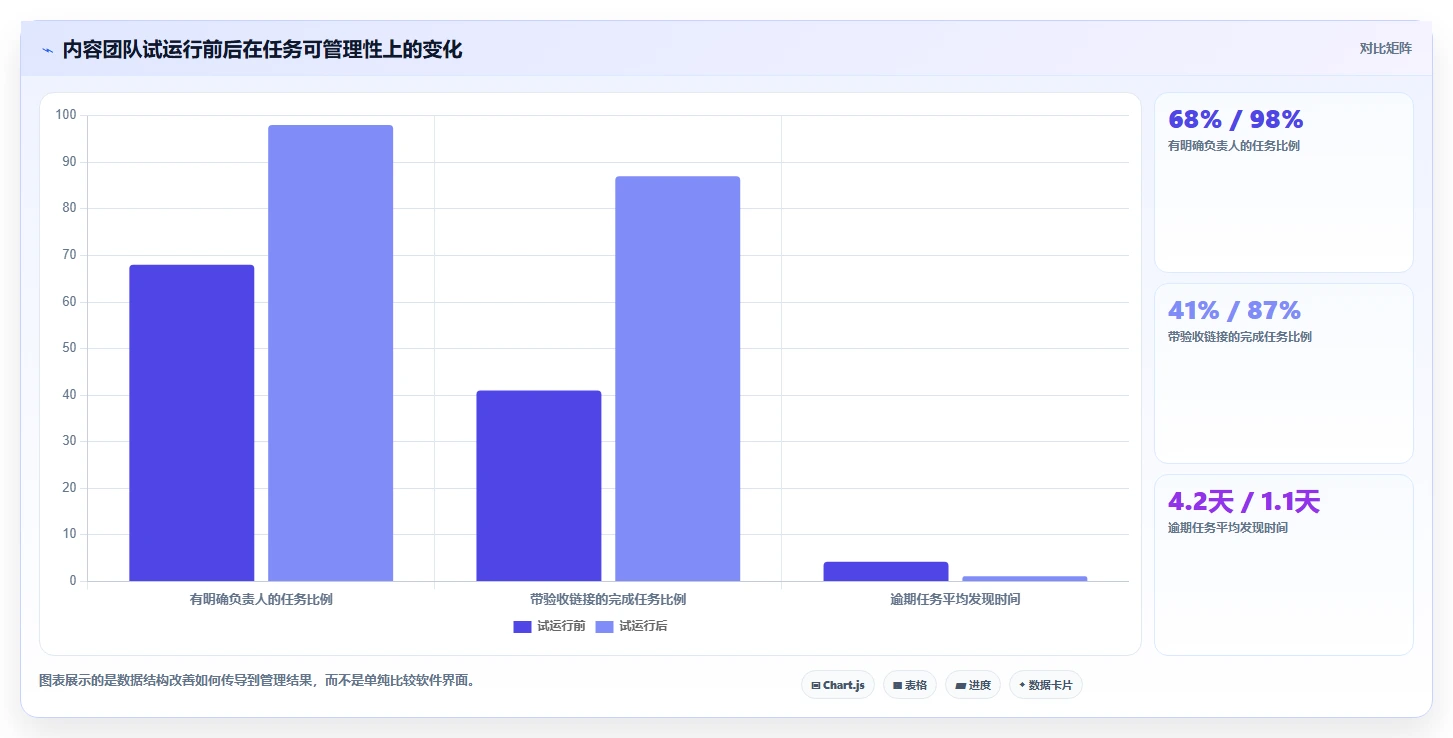Click the 对比矩阵 label in header
Image resolution: width=1453 pixels, height=738 pixels.
pyautogui.click(x=1385, y=48)
